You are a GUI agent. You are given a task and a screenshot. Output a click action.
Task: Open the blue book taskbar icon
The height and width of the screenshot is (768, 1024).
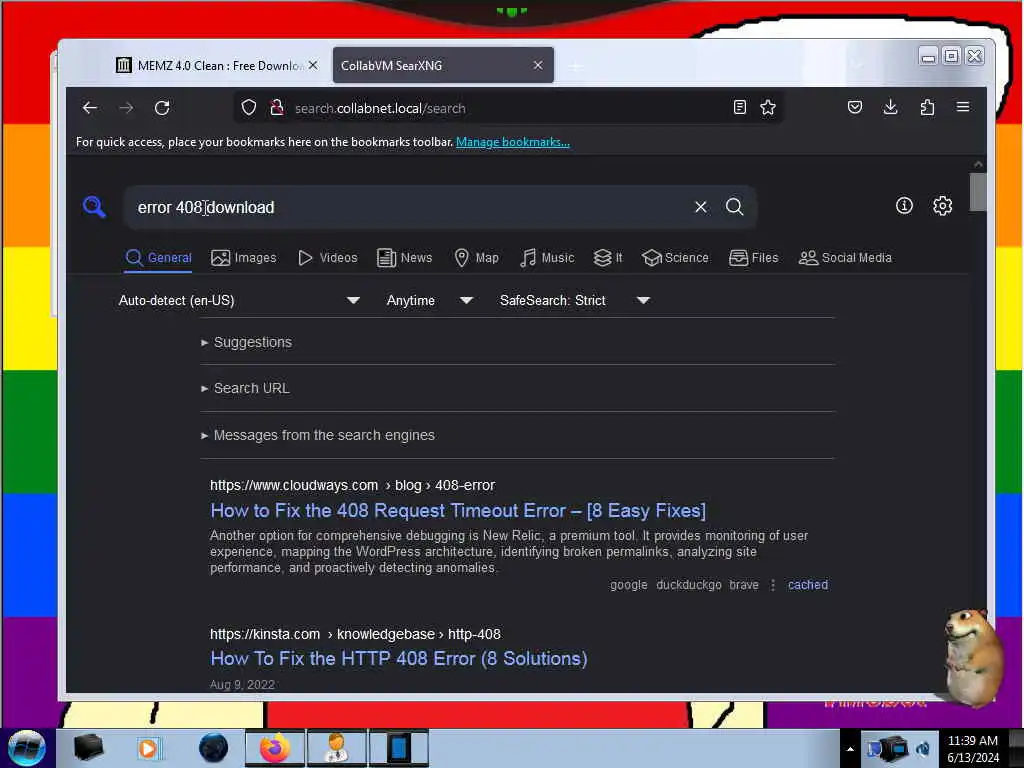pyautogui.click(x=398, y=748)
